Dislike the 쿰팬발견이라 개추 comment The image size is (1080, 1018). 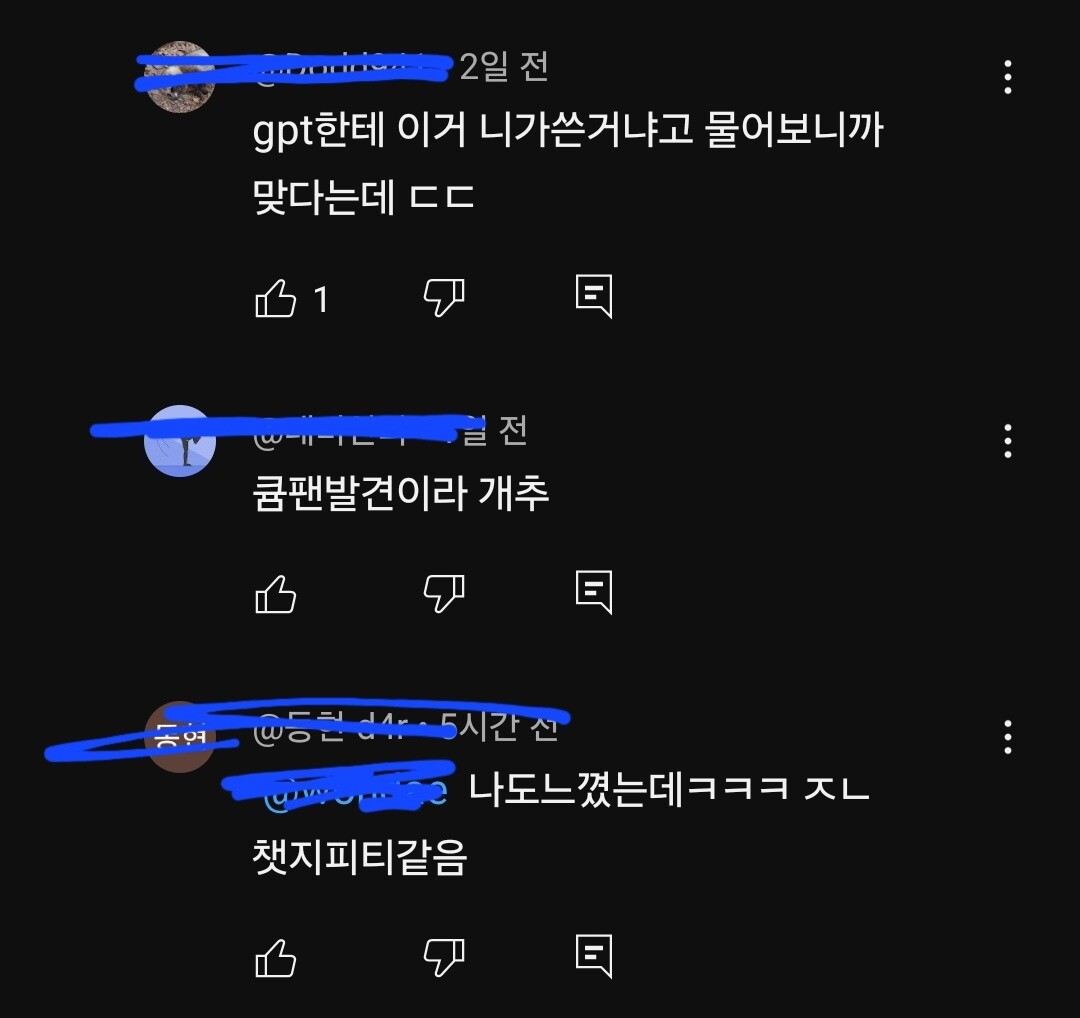[444, 594]
